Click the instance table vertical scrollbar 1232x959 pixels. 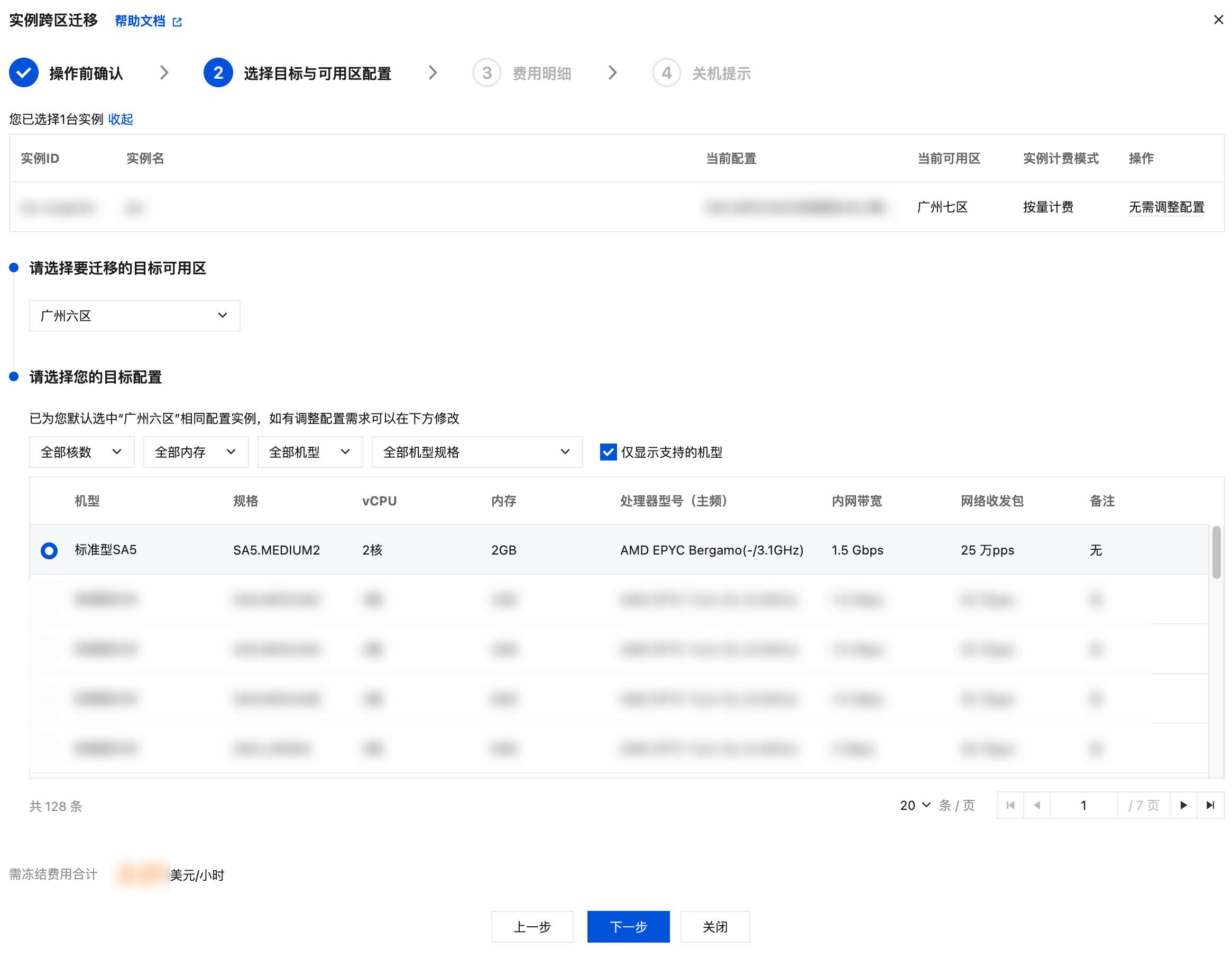pos(1216,553)
